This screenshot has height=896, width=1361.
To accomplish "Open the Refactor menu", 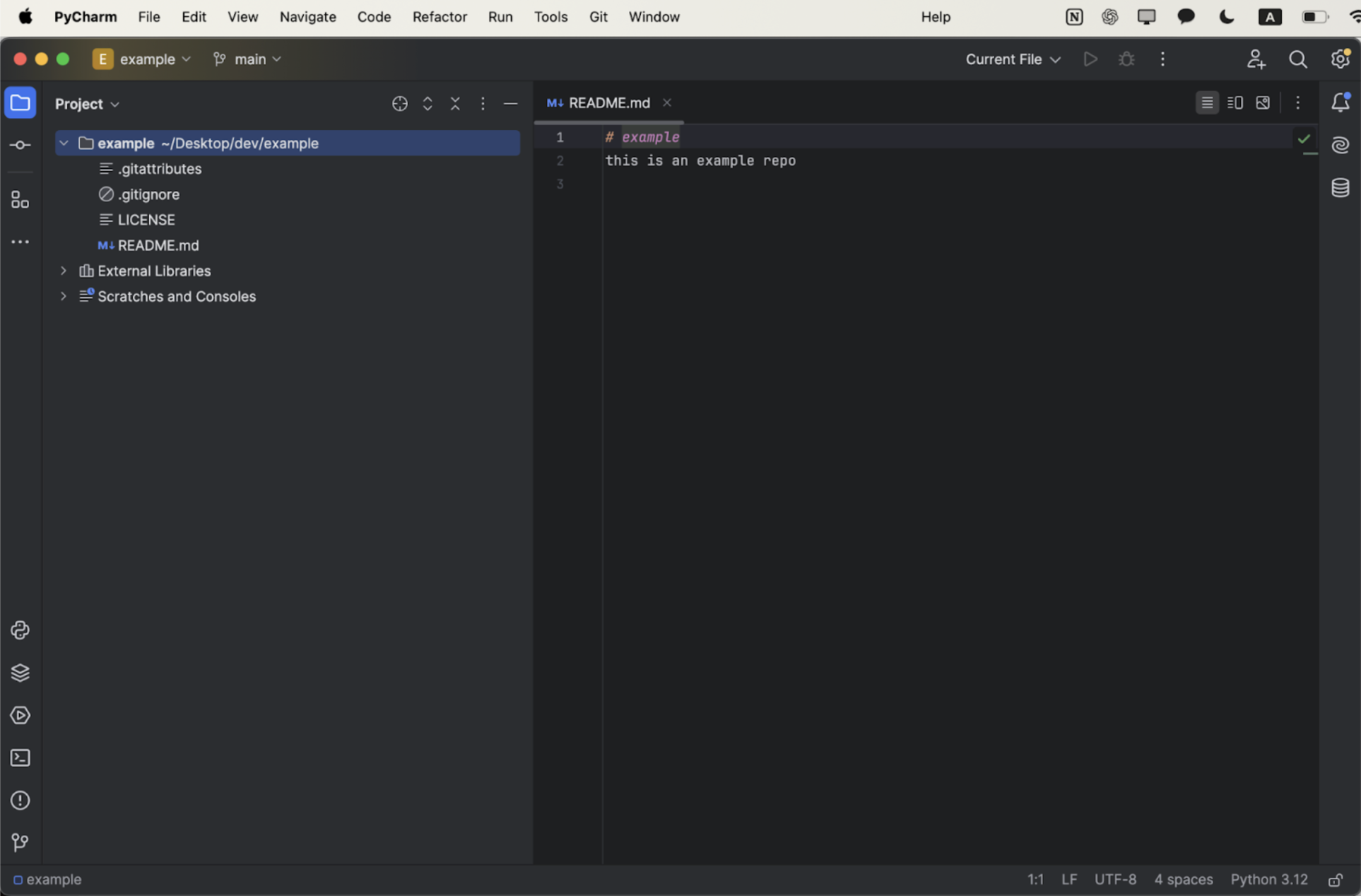I will [x=439, y=17].
